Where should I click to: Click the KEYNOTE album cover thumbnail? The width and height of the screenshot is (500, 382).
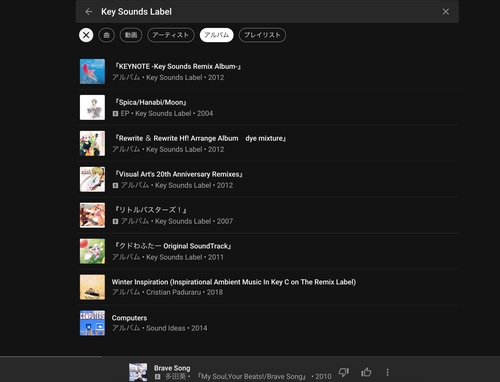92,72
